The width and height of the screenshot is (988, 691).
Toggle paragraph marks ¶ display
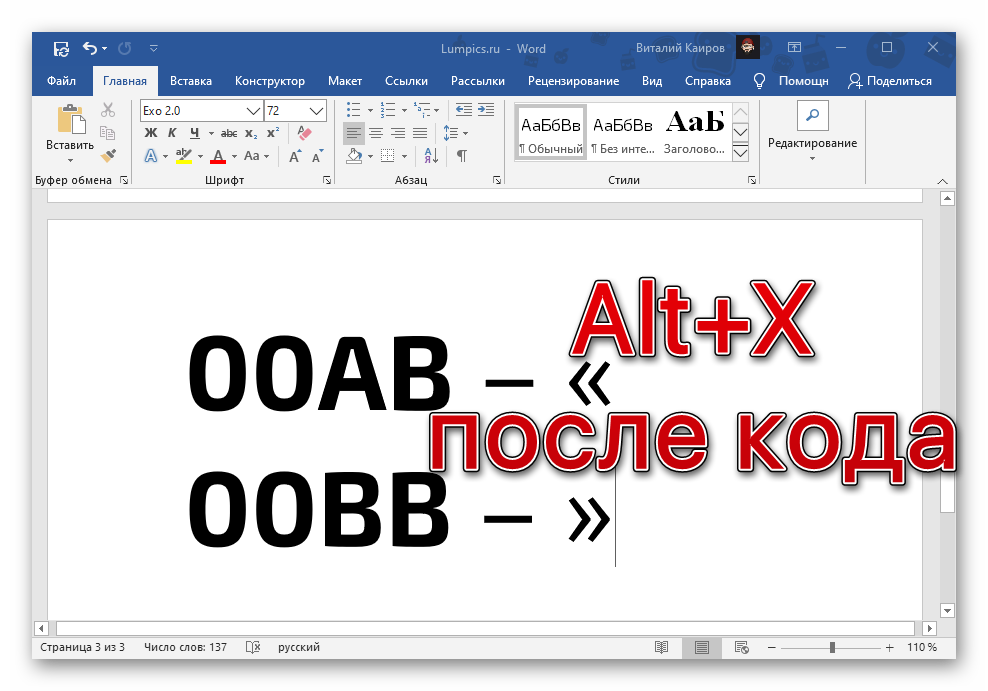tap(461, 156)
